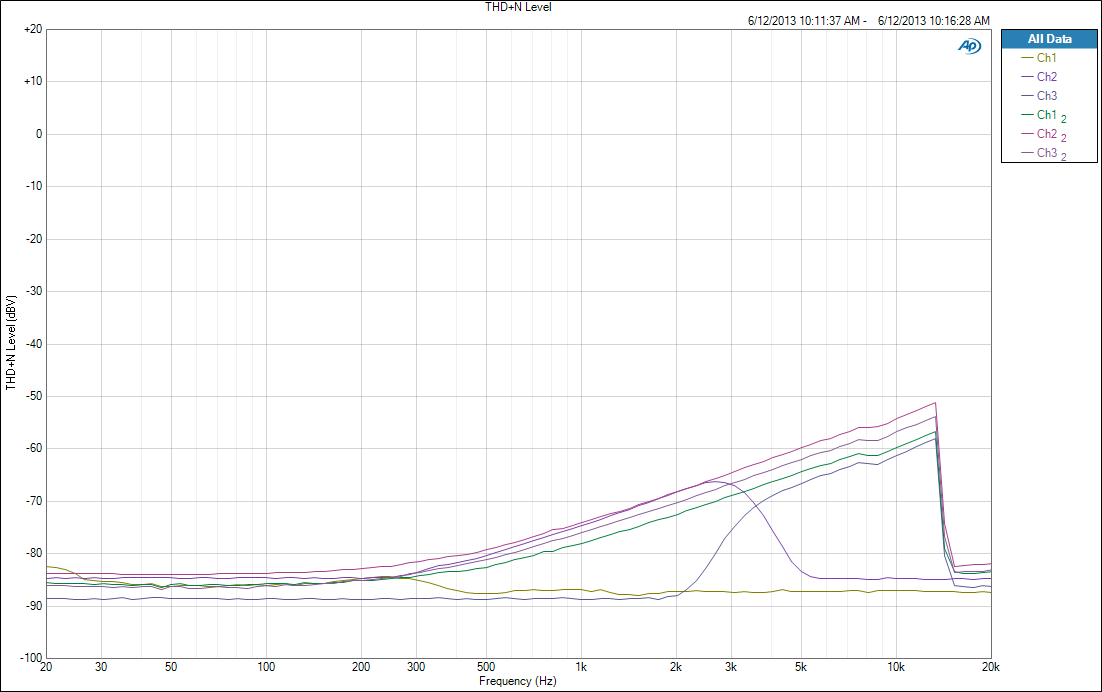Viewport: 1102px width, 692px height.
Task: Select the Ch1 legend entry in olive
Action: pos(1039,58)
